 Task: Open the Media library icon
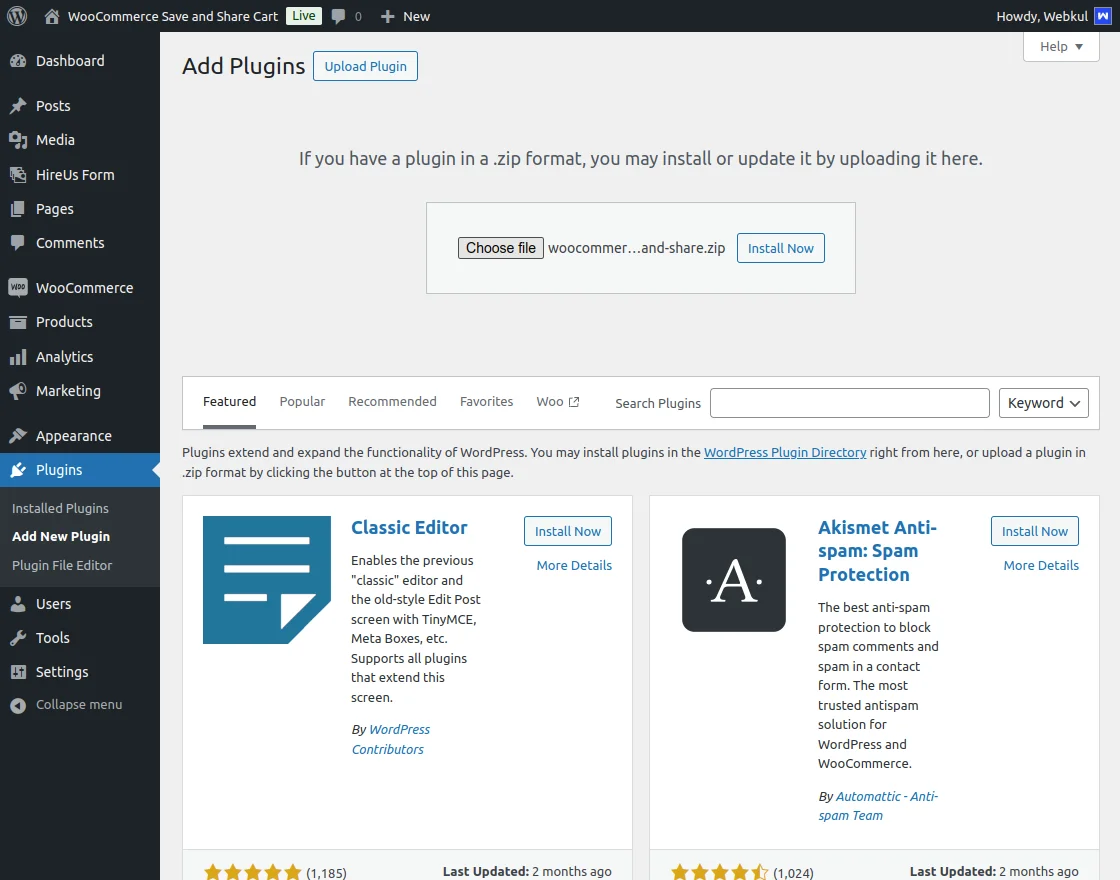point(19,140)
